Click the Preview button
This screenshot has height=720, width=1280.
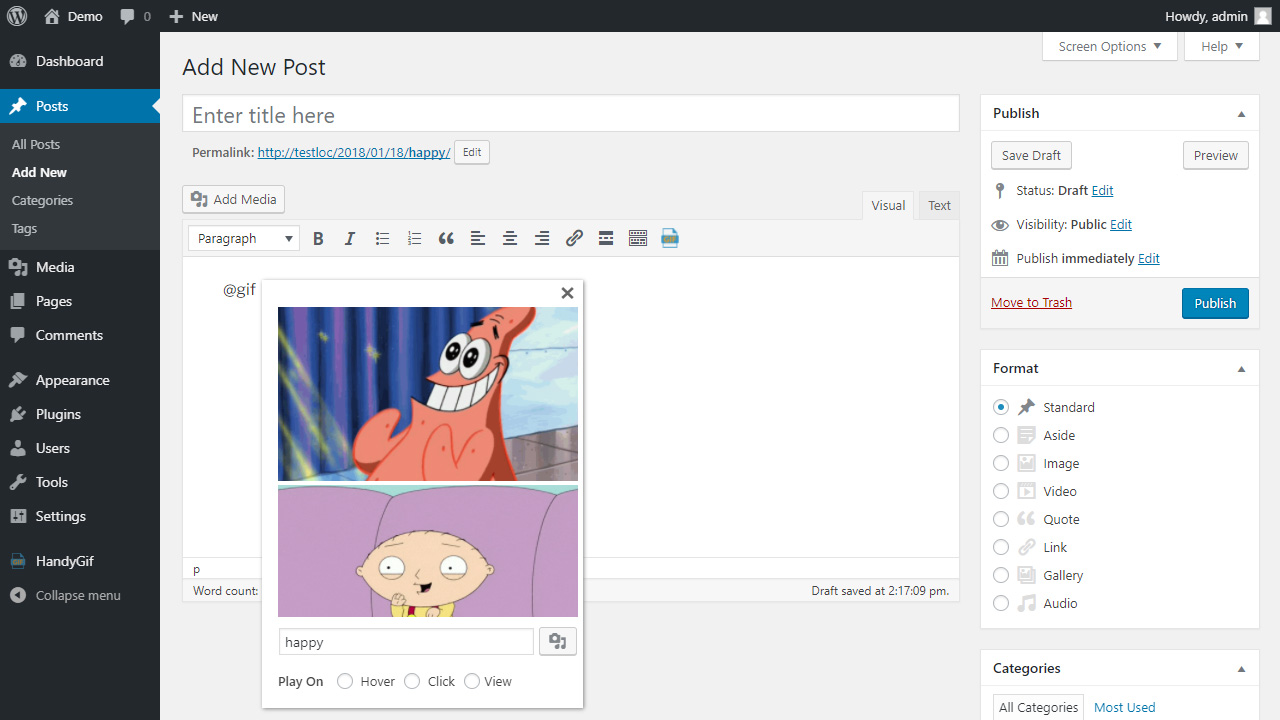coord(1216,155)
